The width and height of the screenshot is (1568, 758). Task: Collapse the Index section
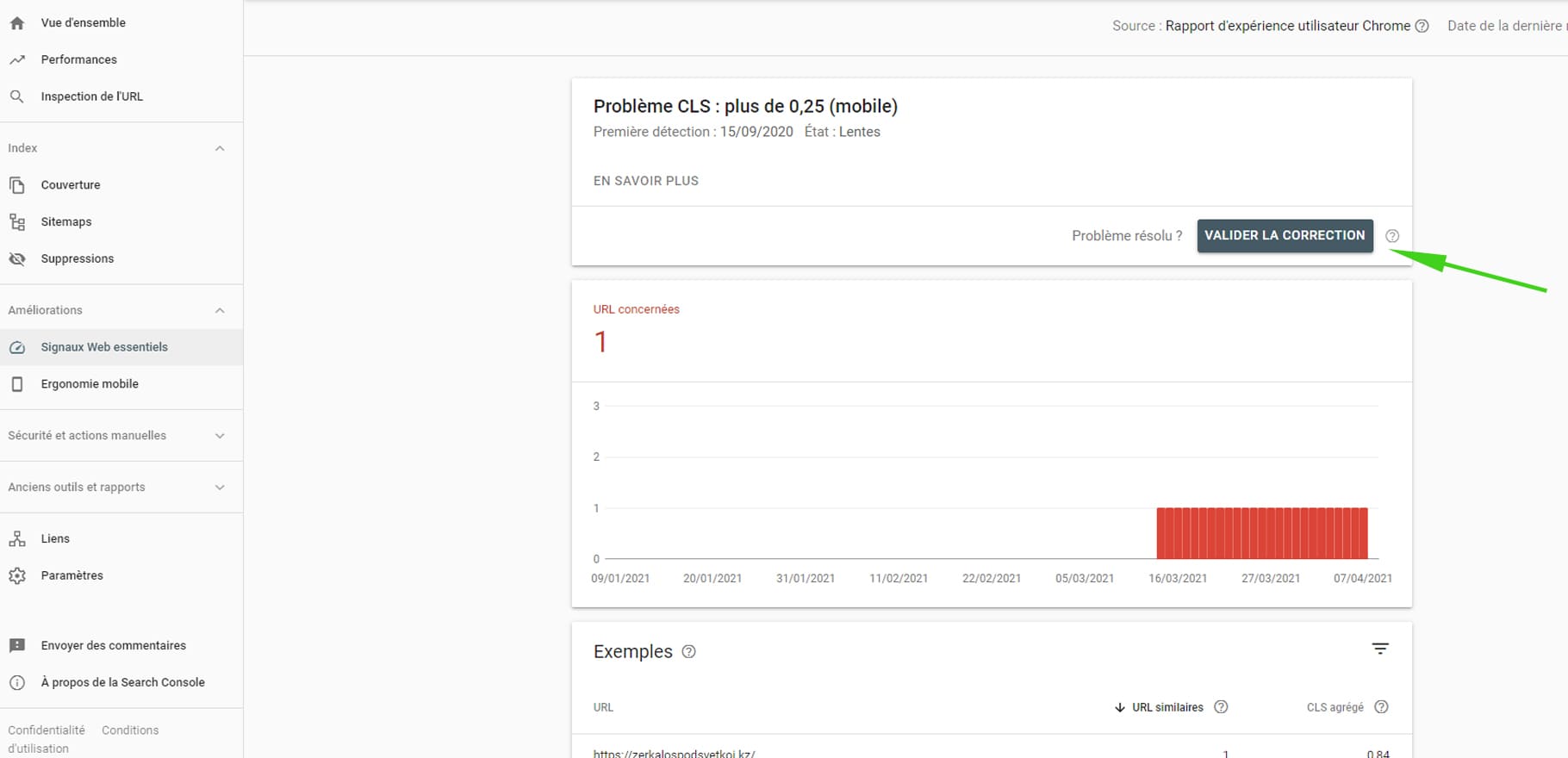tap(220, 148)
